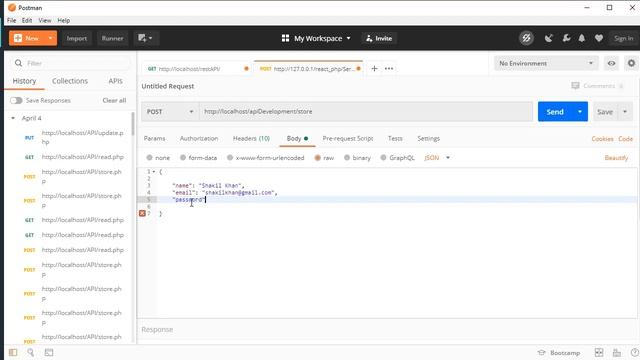Click the Comments icon
Viewport: 640px width, 360px height.
pos(575,86)
